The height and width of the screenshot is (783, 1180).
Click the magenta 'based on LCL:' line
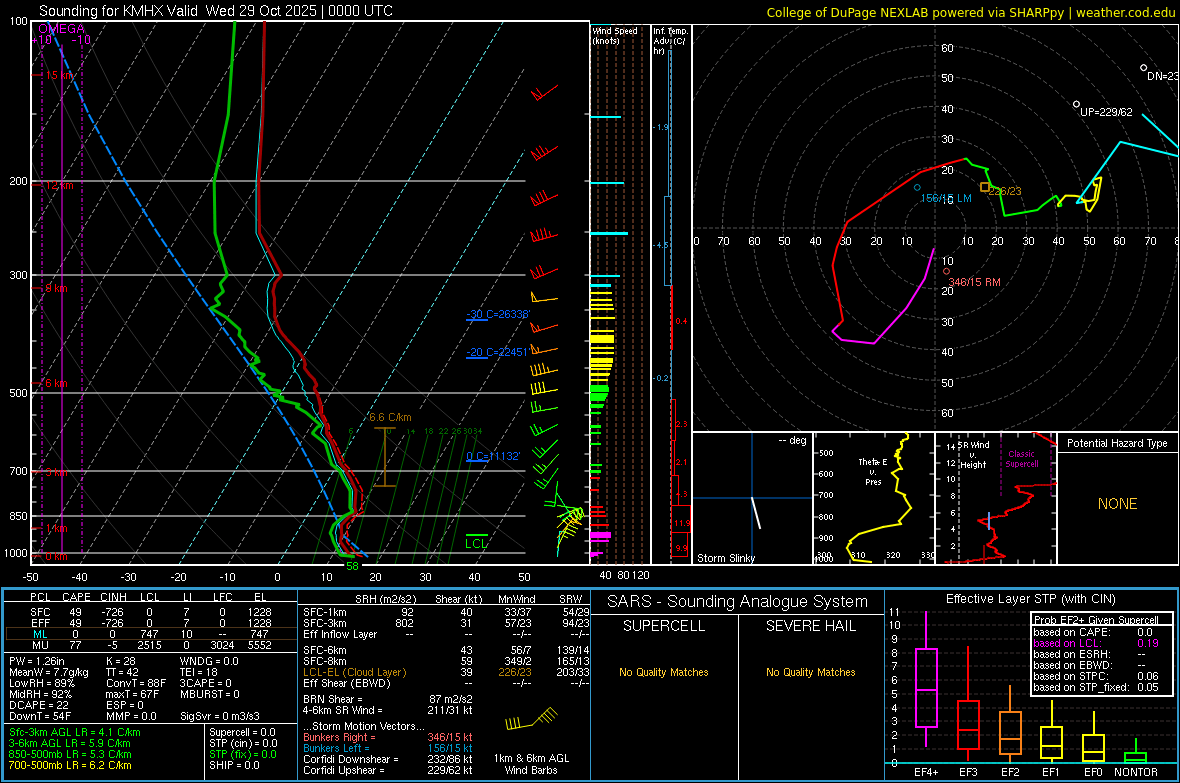coord(1096,643)
